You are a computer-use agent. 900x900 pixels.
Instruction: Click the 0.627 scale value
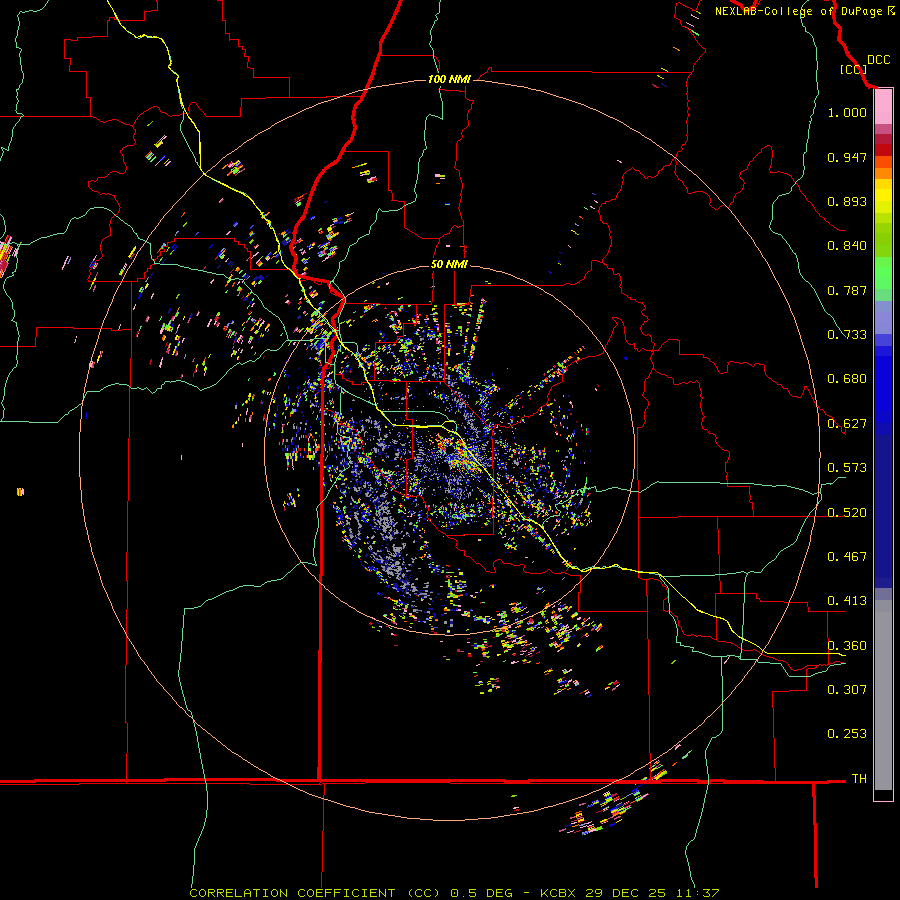pos(847,424)
